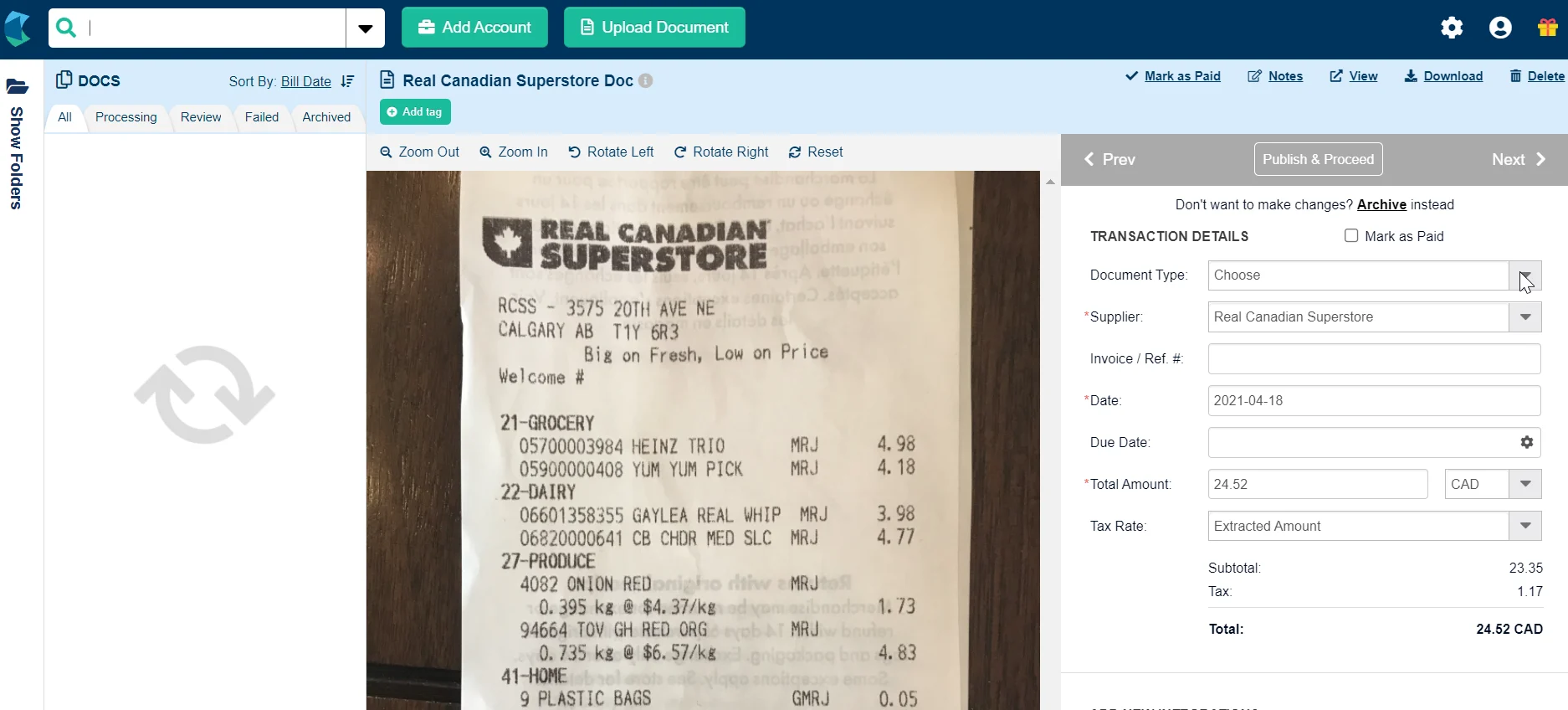Switch to the Review tab
This screenshot has width=1568, height=710.
pyautogui.click(x=201, y=117)
